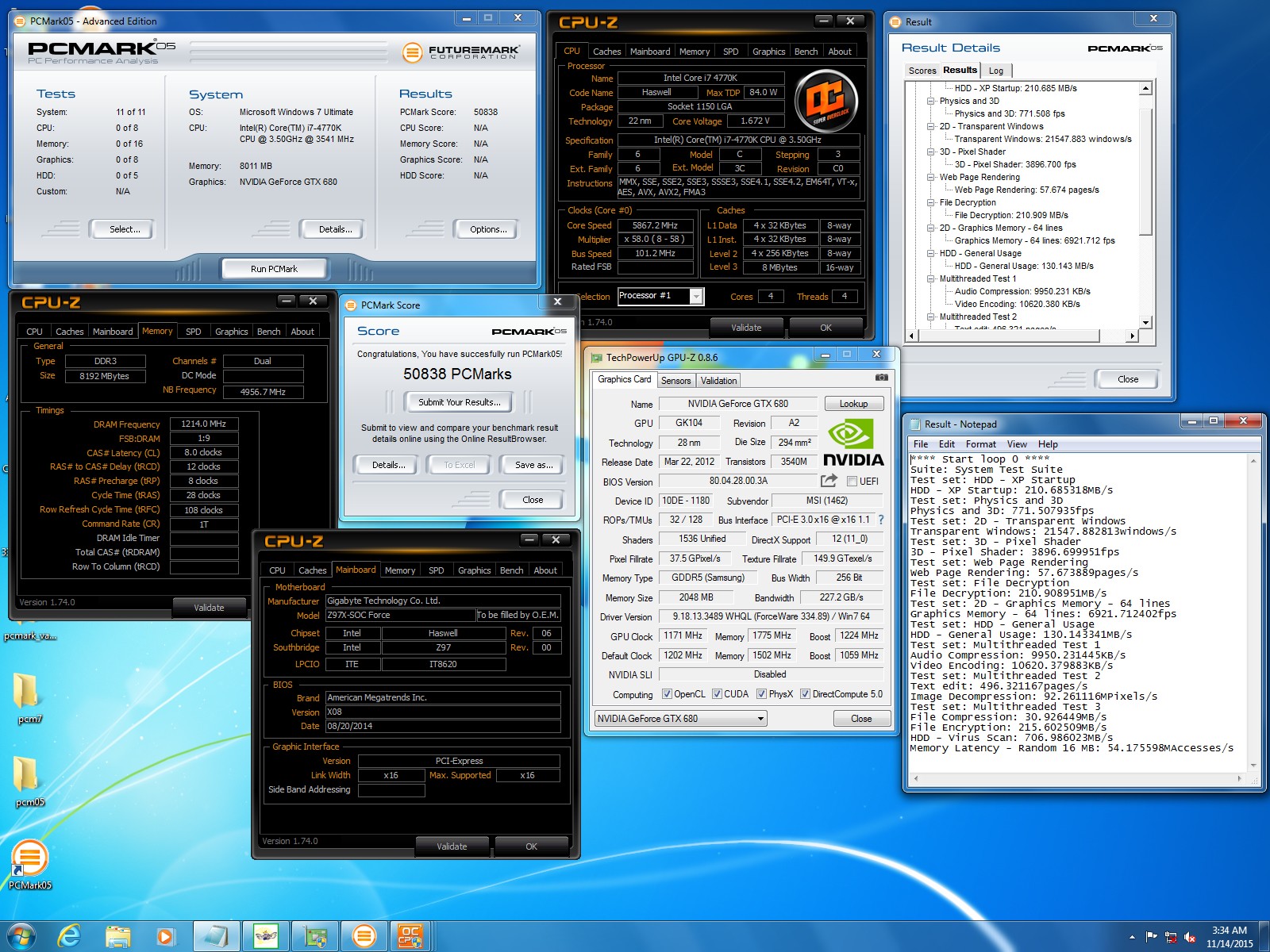
Task: Switch to Paint via its taskbar icon
Action: 265,936
